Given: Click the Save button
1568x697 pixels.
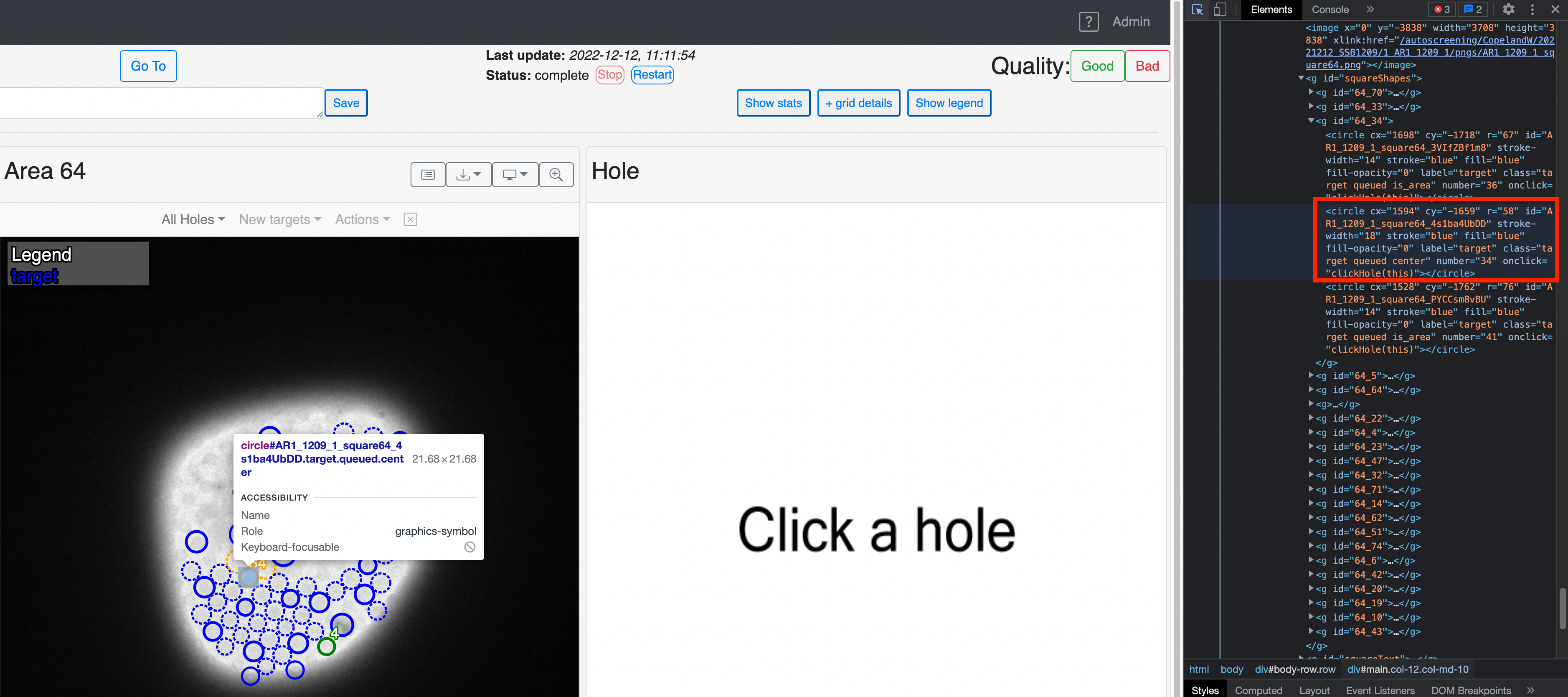Looking at the screenshot, I should 346,103.
